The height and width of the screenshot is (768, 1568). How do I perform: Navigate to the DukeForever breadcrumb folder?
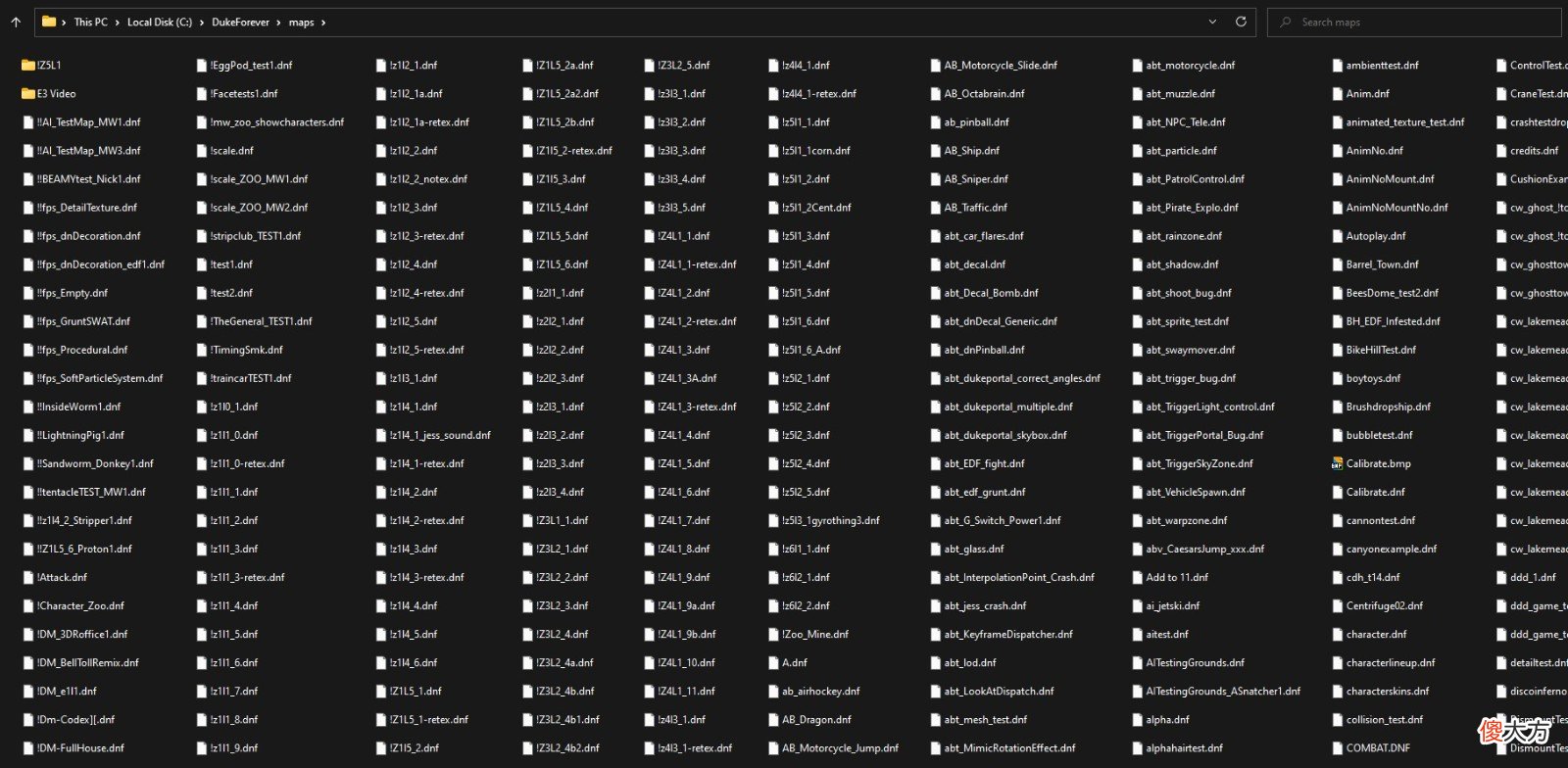click(x=240, y=23)
